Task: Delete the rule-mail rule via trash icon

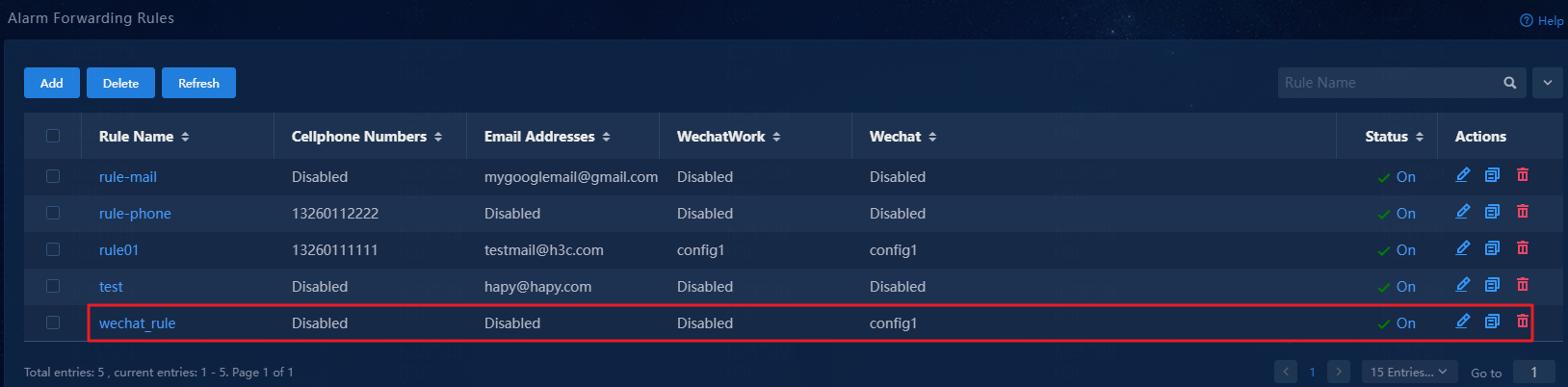Action: click(1523, 175)
